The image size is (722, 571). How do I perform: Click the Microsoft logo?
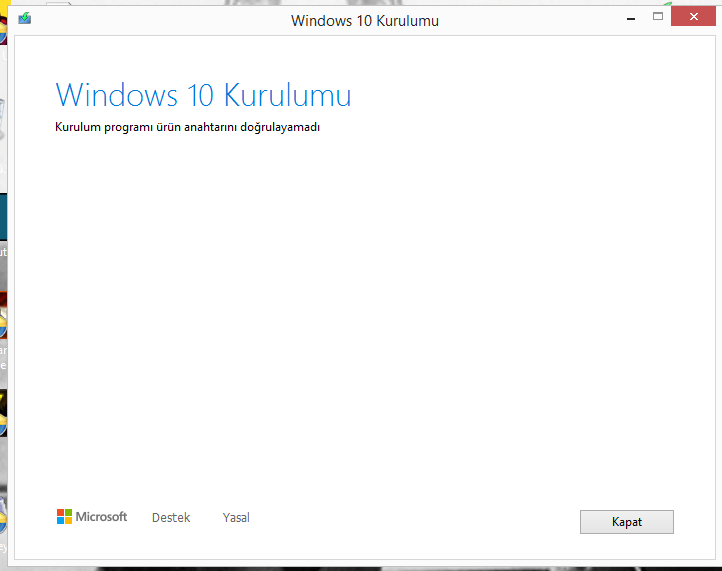coord(92,517)
